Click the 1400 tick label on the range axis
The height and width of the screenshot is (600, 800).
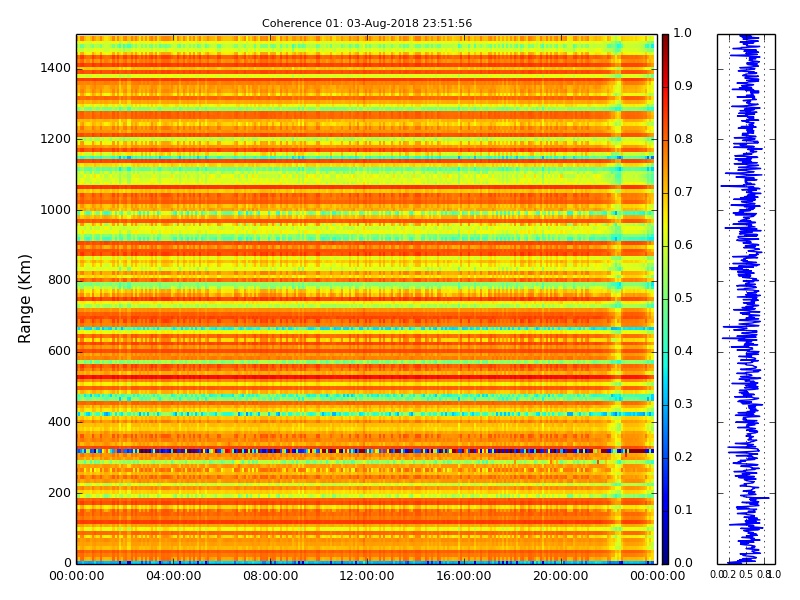(56, 68)
